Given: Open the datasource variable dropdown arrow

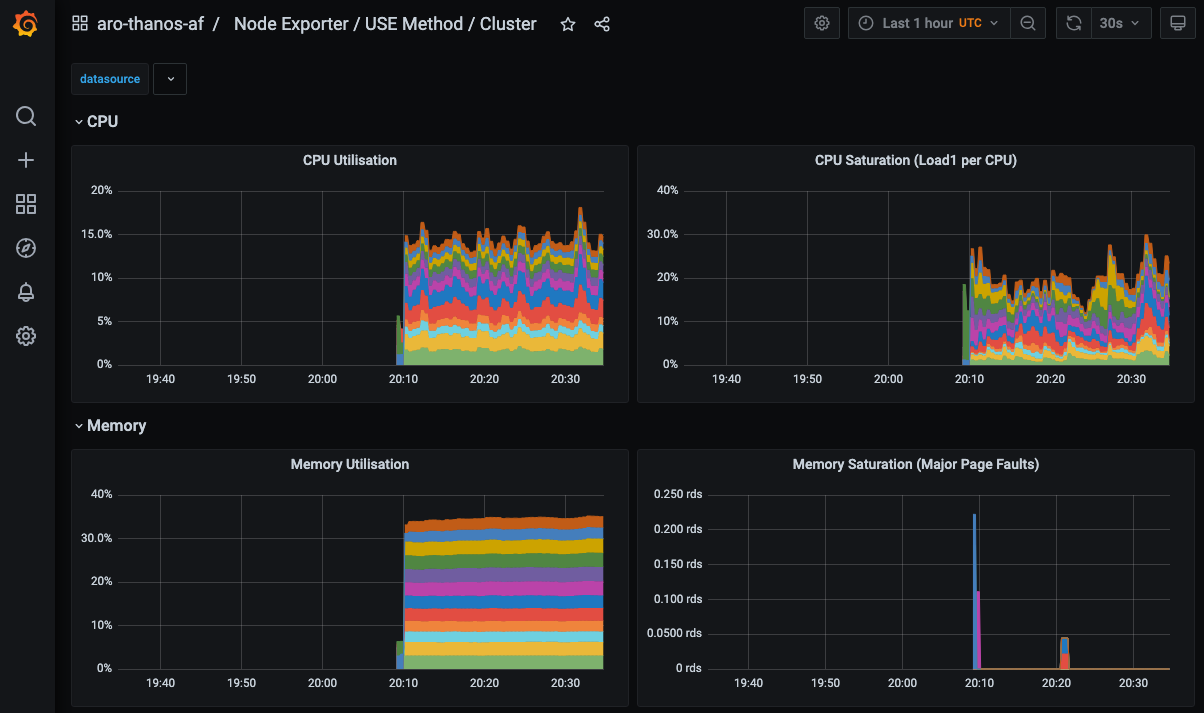Looking at the screenshot, I should (x=169, y=78).
